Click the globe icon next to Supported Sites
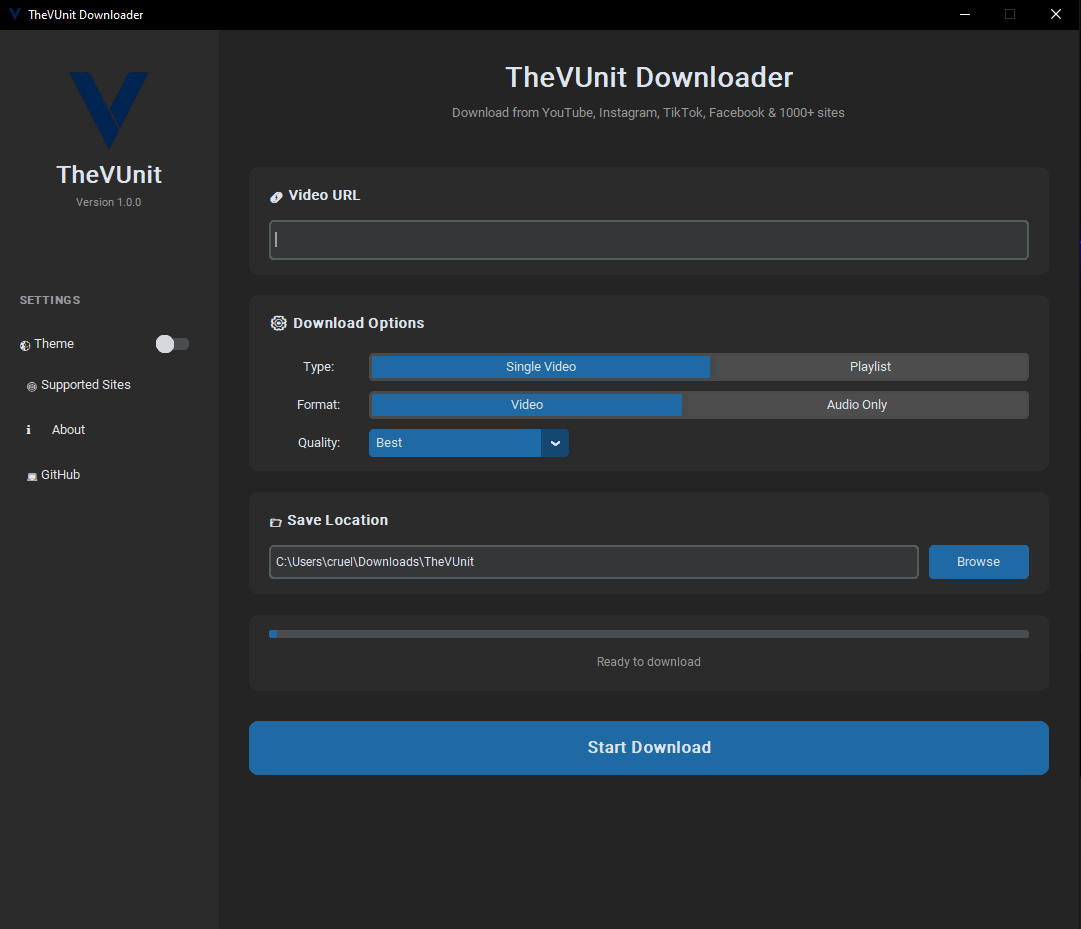The image size is (1081, 929). pyautogui.click(x=32, y=387)
